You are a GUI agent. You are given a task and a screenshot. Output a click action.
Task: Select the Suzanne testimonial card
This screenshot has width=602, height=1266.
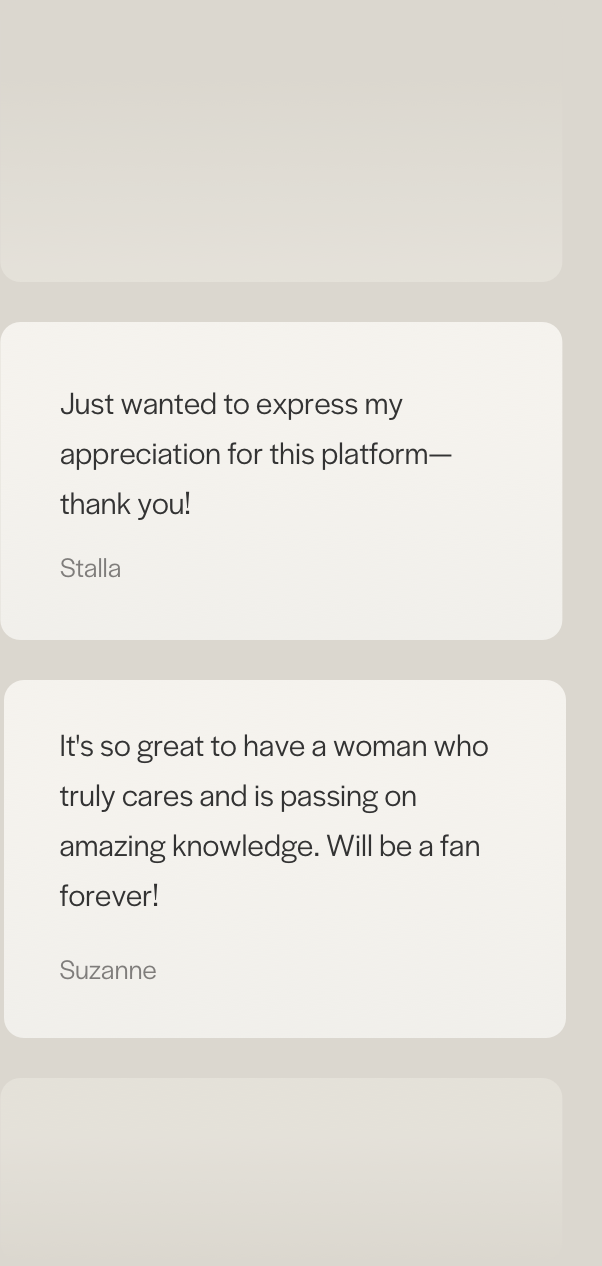click(285, 859)
